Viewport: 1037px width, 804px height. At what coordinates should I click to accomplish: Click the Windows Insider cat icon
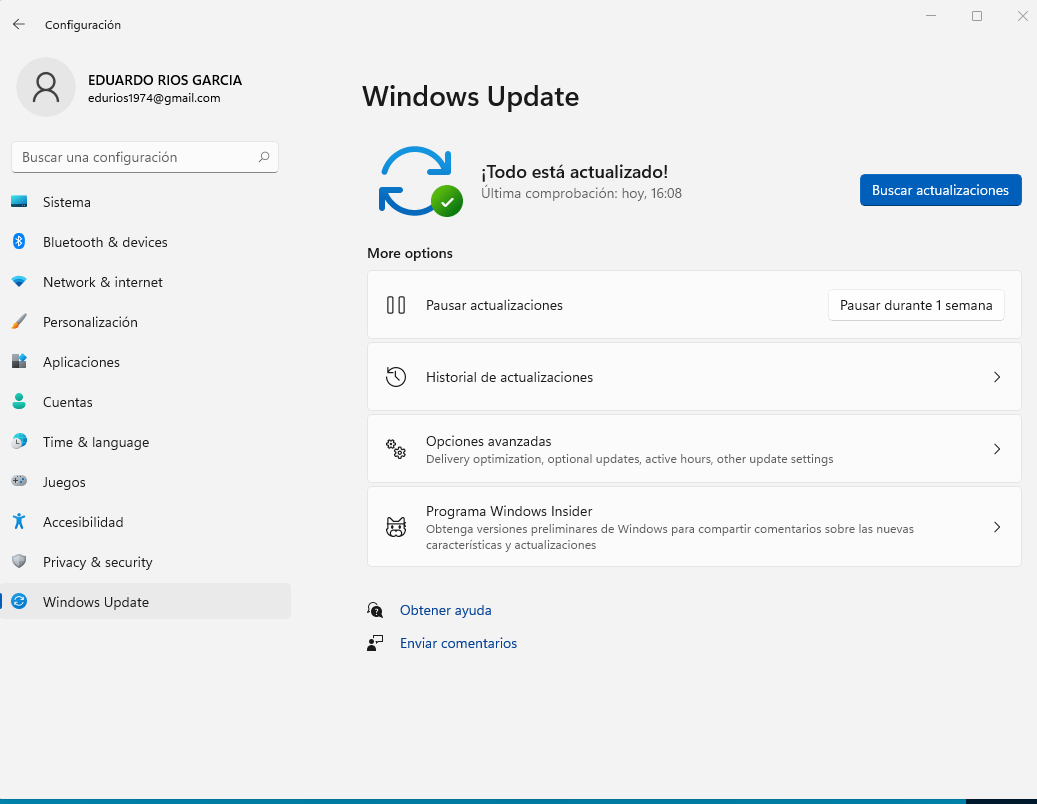point(396,527)
